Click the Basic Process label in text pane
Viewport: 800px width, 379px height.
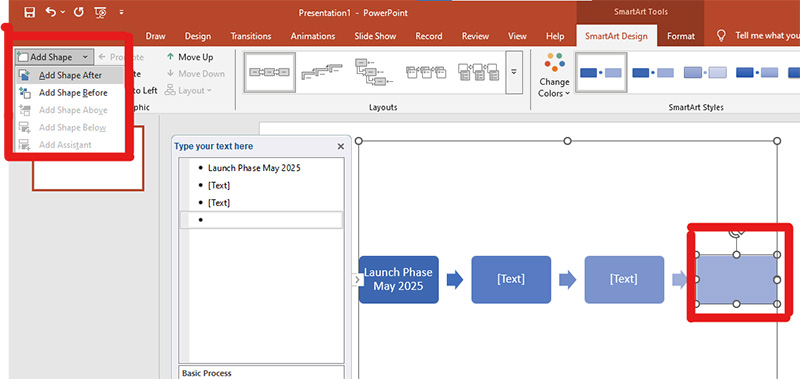pos(207,373)
